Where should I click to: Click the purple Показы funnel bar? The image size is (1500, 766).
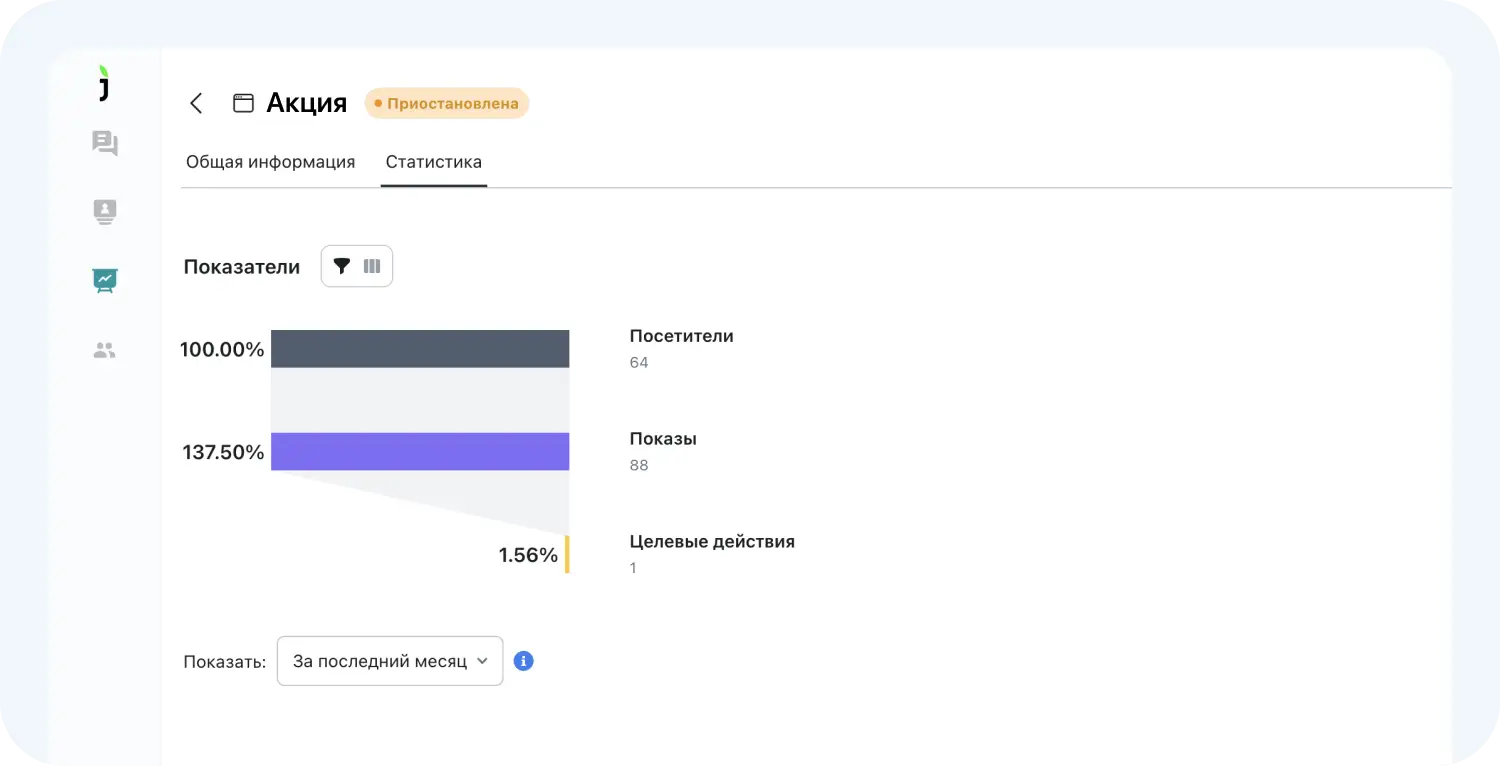pos(420,452)
